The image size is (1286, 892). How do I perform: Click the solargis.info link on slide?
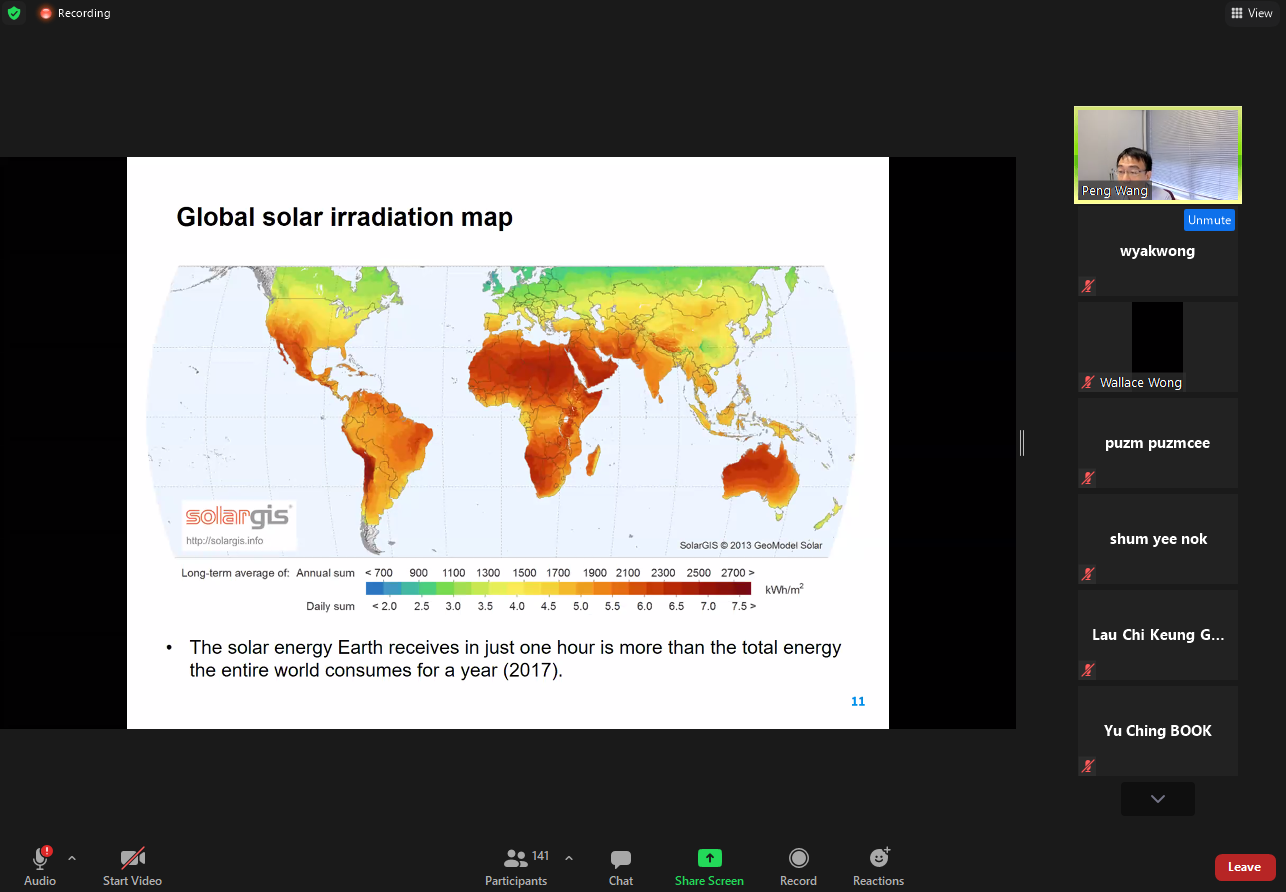(224, 541)
